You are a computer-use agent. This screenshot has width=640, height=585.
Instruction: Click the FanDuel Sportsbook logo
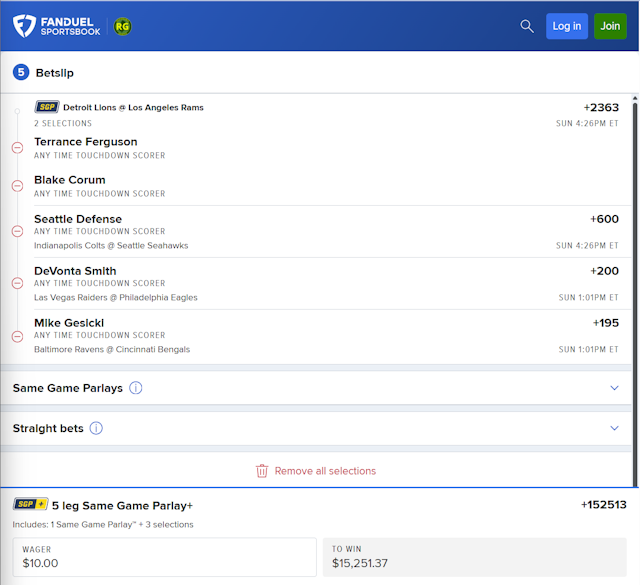point(57,26)
